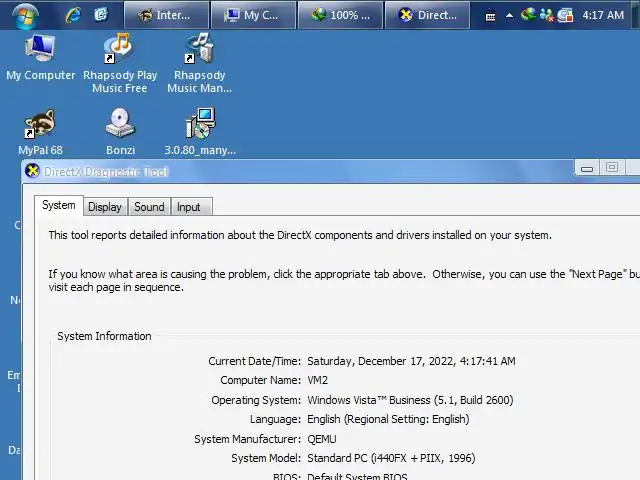This screenshot has width=640, height=480.
Task: Click the DirectX Diagnostic Tool title icon
Action: click(x=32, y=171)
